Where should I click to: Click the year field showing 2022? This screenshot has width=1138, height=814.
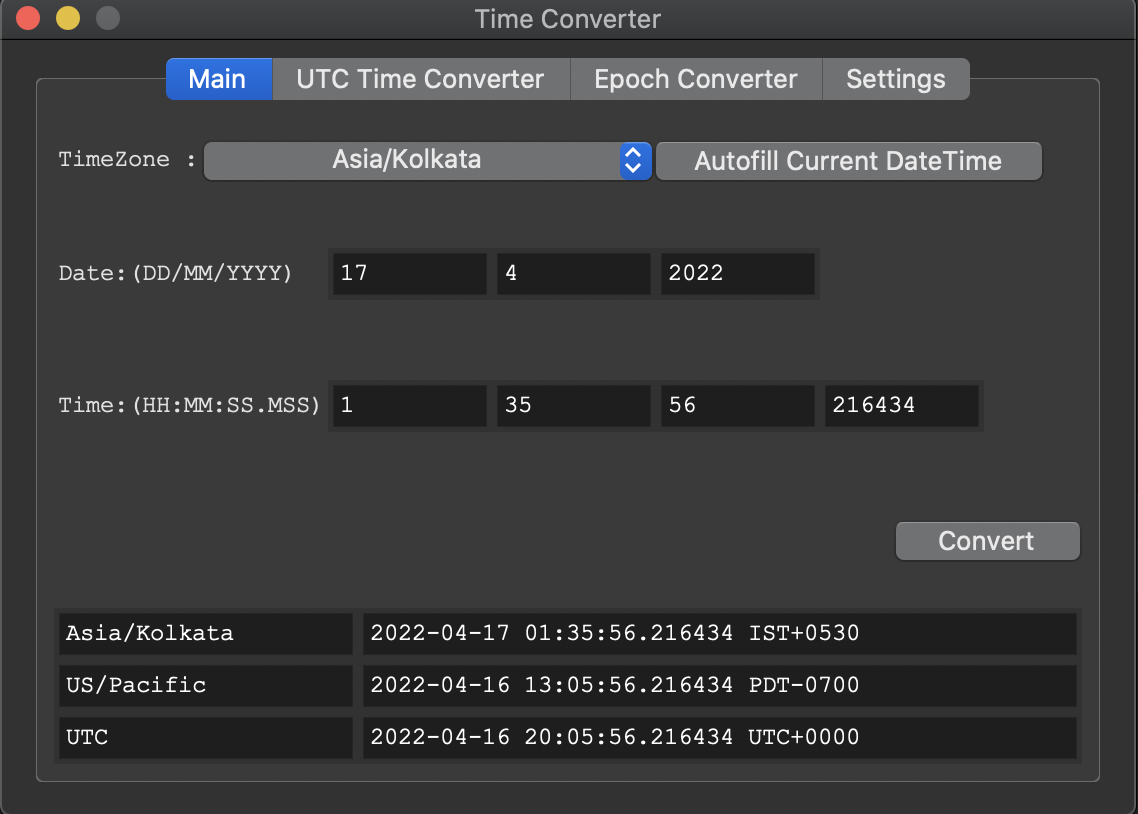[x=737, y=274]
